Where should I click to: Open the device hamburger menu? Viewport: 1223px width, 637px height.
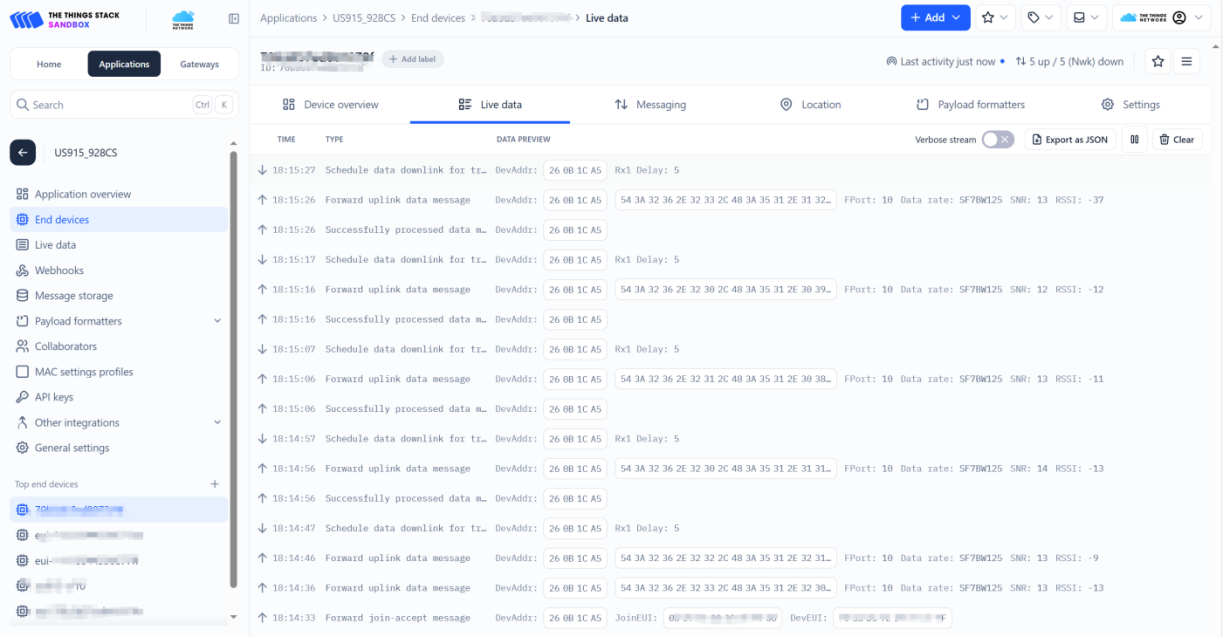tap(1187, 61)
